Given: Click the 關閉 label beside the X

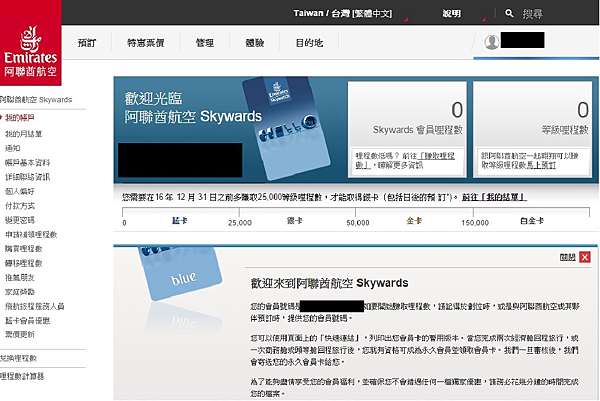Looking at the screenshot, I should (x=567, y=257).
